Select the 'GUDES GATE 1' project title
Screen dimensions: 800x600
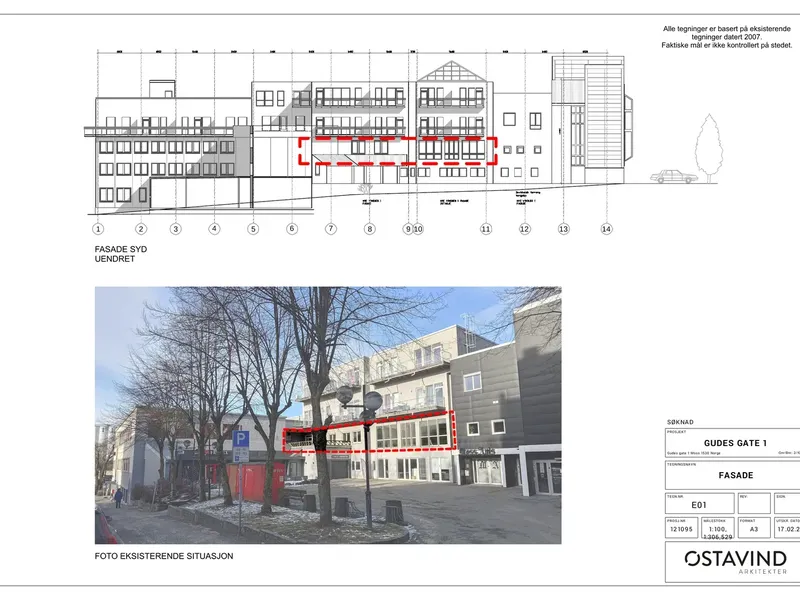point(735,443)
